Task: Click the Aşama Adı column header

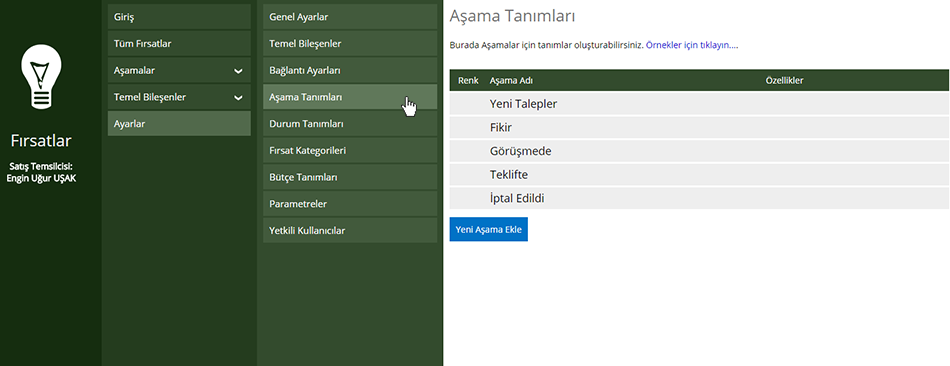Action: click(x=511, y=81)
